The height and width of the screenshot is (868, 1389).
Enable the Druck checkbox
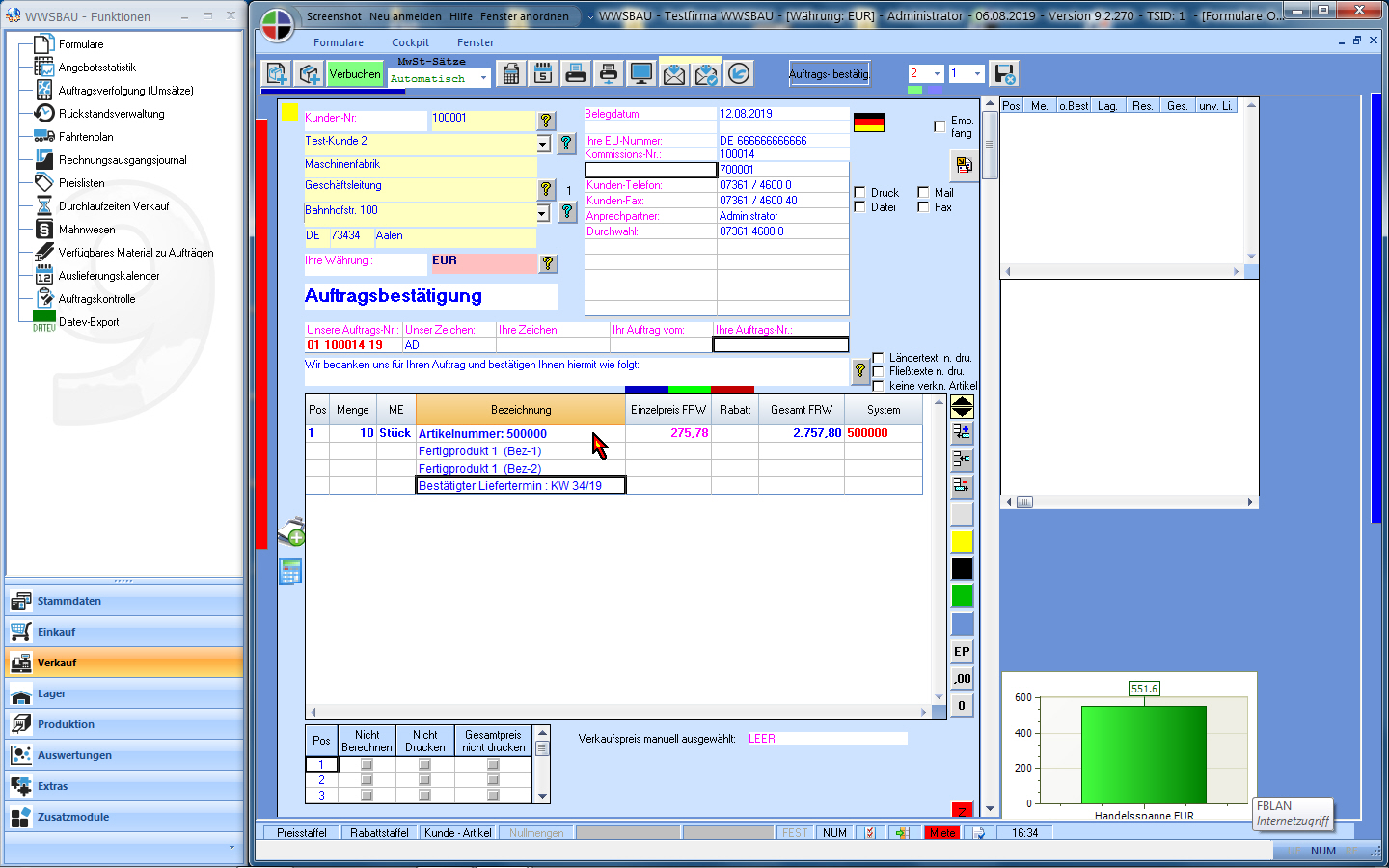pyautogui.click(x=859, y=193)
